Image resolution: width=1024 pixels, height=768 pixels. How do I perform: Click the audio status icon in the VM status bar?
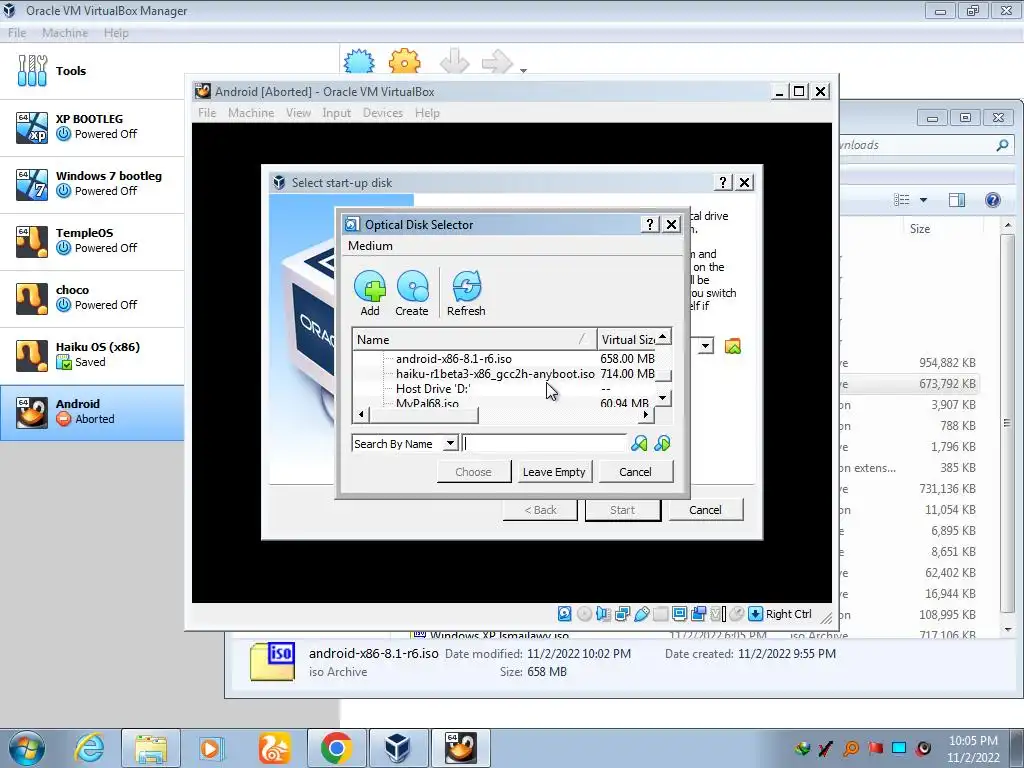[603, 614]
